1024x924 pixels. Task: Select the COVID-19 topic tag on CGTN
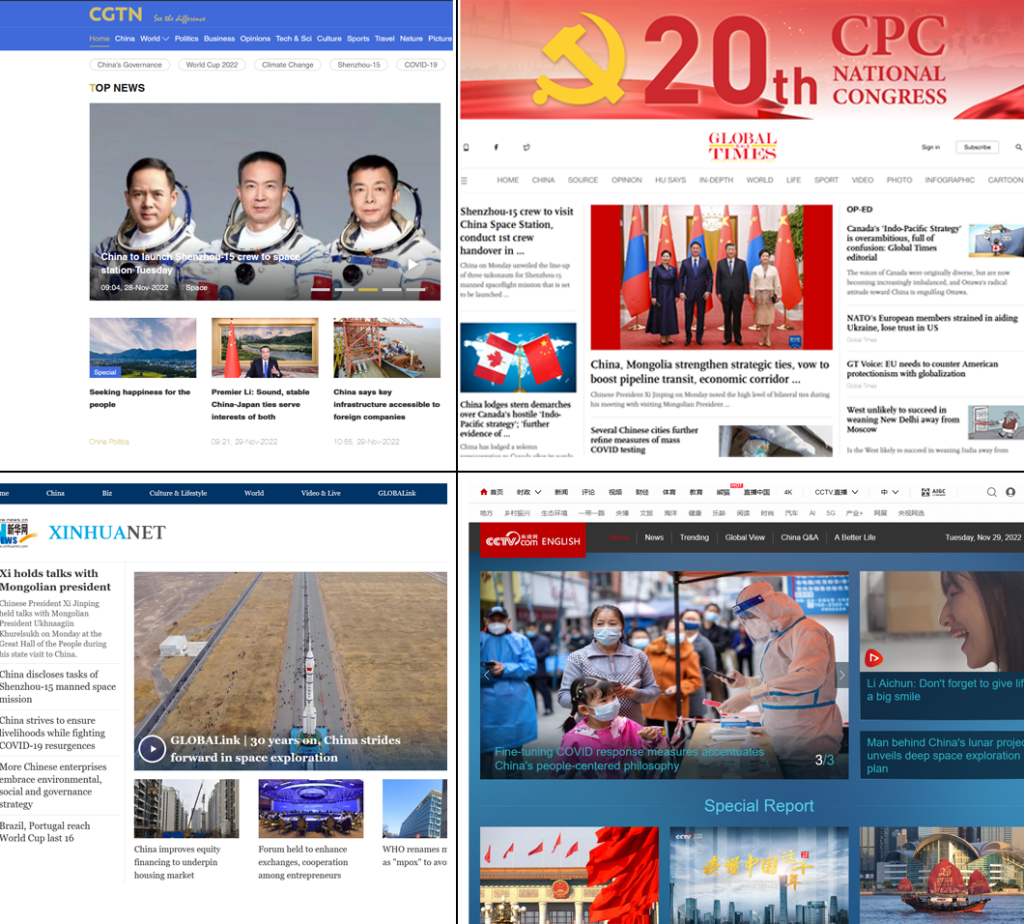point(421,65)
